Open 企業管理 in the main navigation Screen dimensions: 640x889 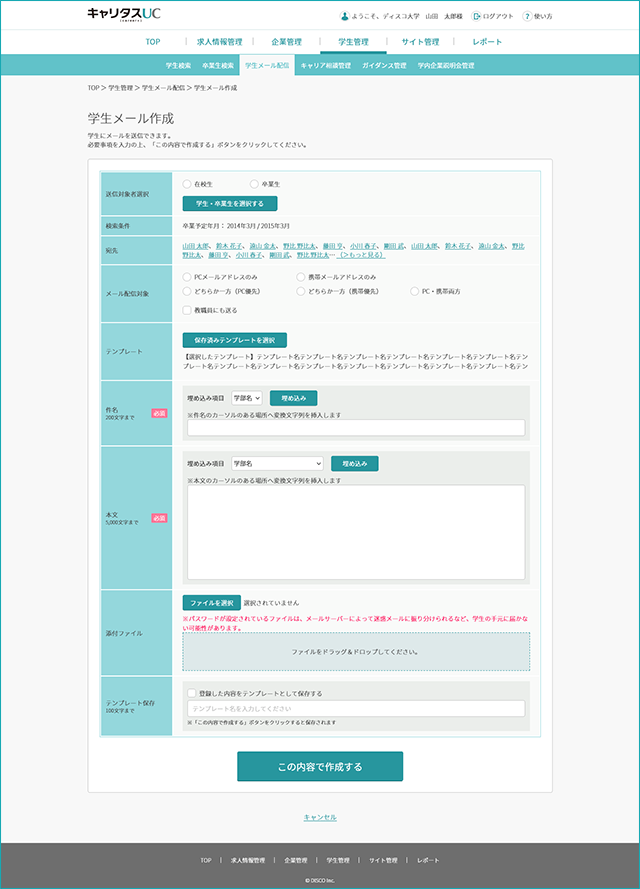coord(286,41)
